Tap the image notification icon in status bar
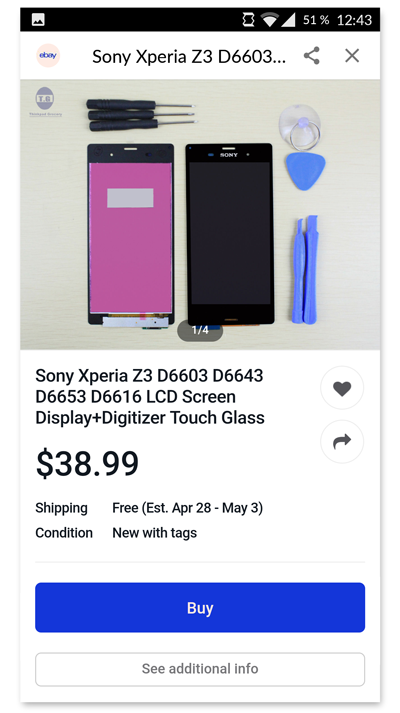 [x=38, y=20]
